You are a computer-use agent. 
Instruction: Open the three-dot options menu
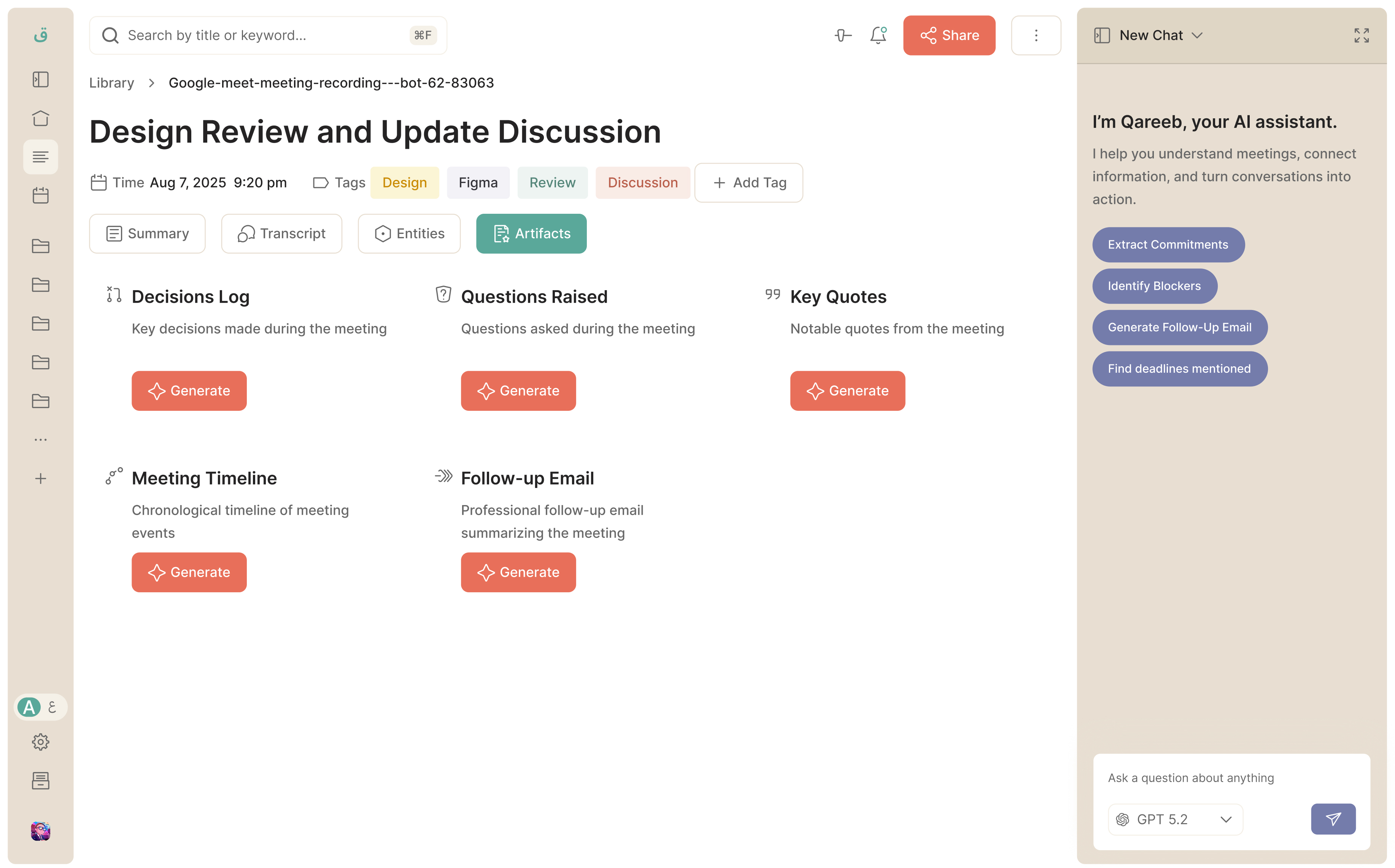pyautogui.click(x=1036, y=36)
